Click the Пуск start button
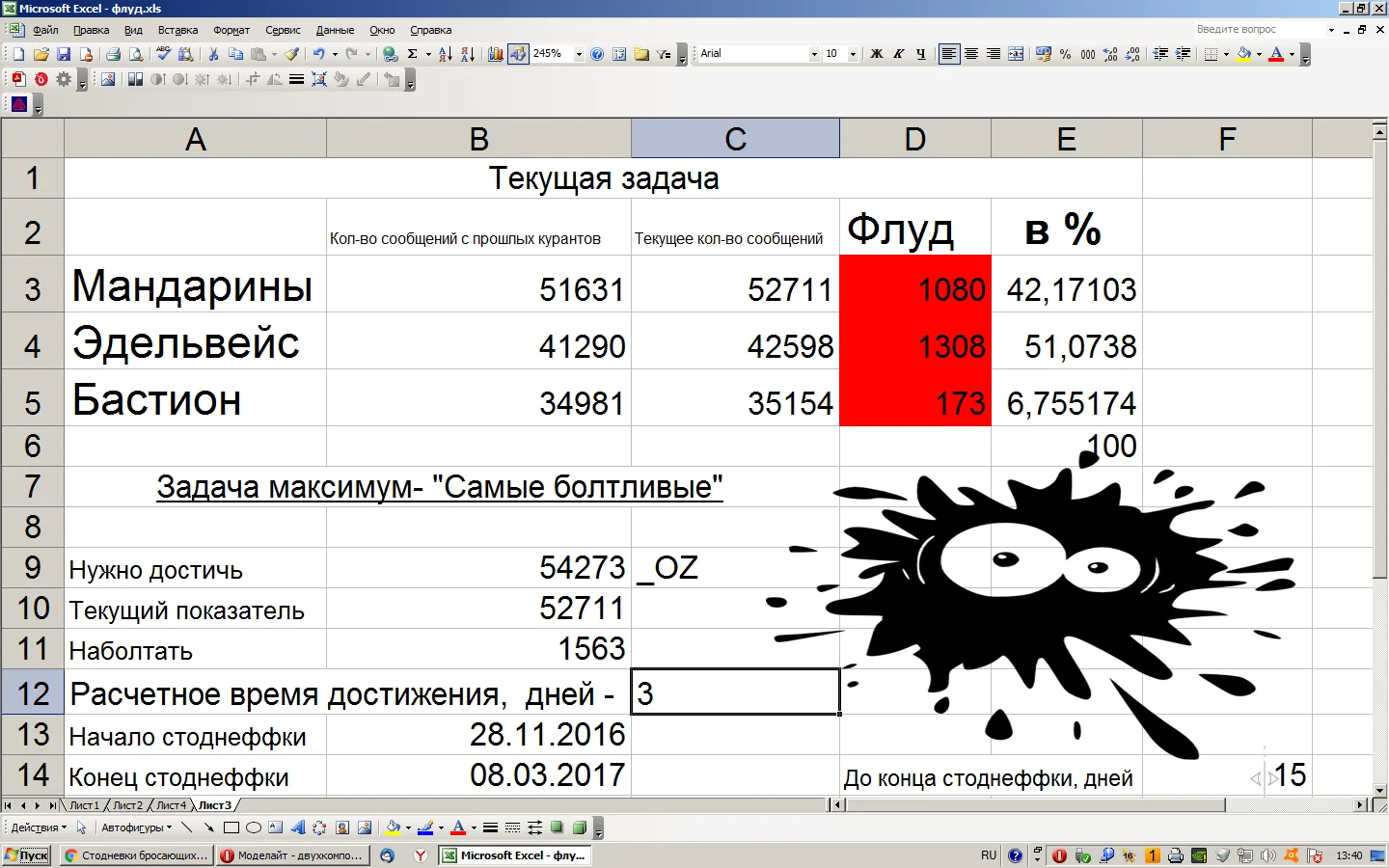 coord(26,855)
